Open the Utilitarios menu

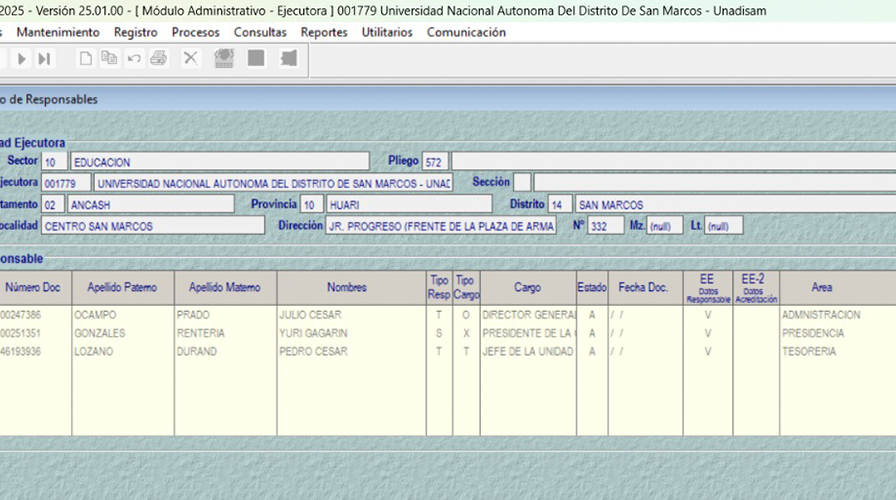(x=387, y=33)
